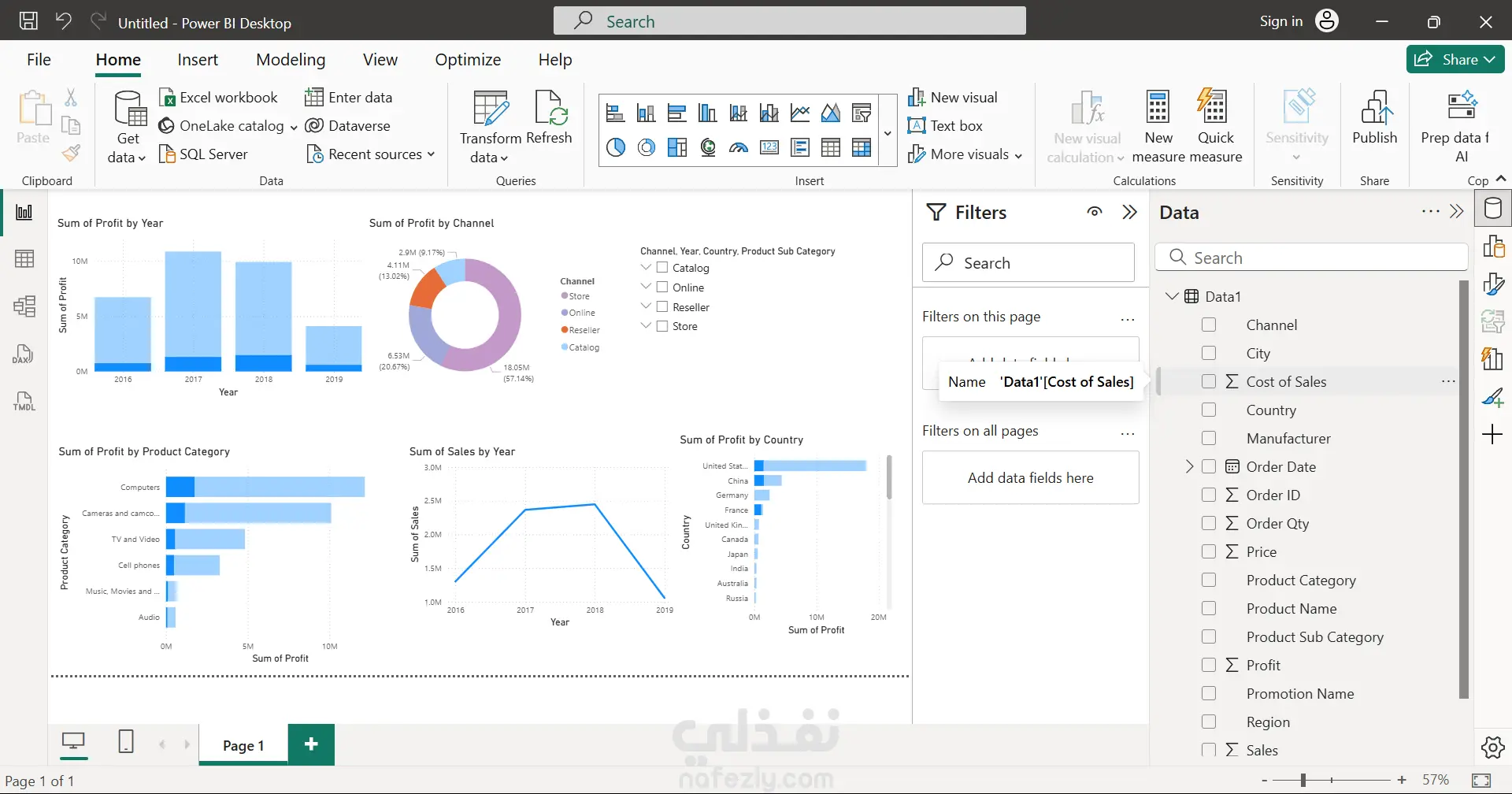The height and width of the screenshot is (794, 1512).
Task: Tick the Online checkbox in the slicer
Action: coord(662,287)
